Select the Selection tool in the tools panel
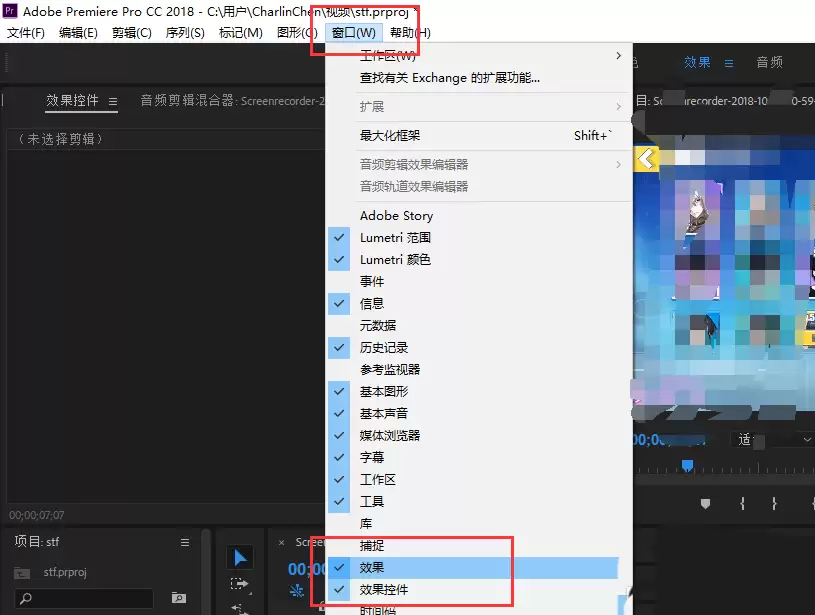 click(239, 556)
